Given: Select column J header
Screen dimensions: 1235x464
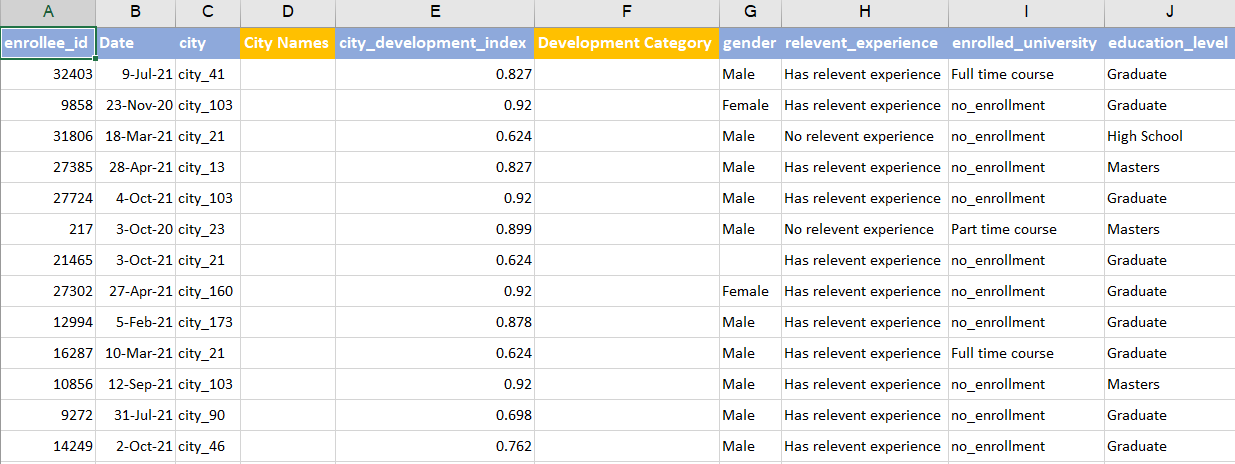Looking at the screenshot, I should [x=1170, y=13].
